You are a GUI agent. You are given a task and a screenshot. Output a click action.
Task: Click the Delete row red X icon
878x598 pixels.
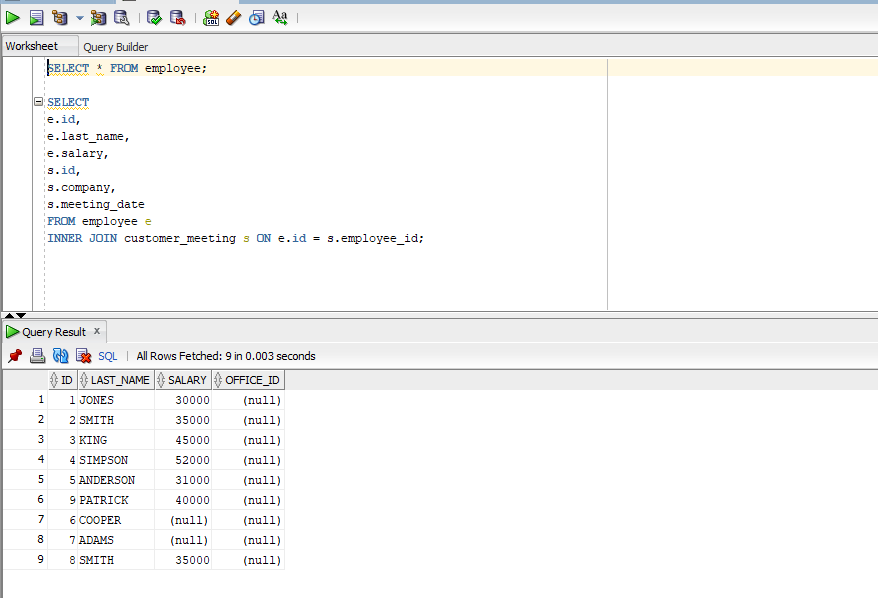[x=83, y=356]
